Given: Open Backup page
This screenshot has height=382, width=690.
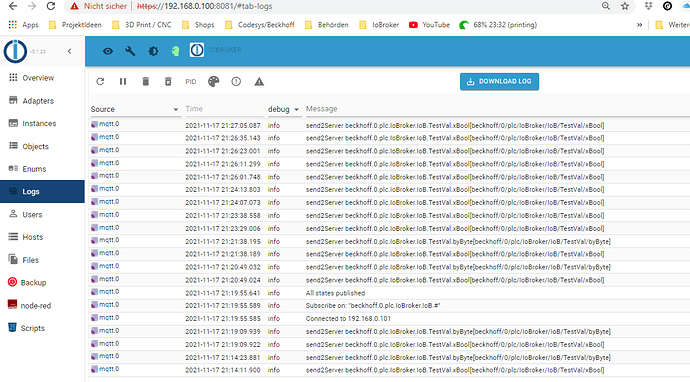Looking at the screenshot, I should [x=42, y=283].
